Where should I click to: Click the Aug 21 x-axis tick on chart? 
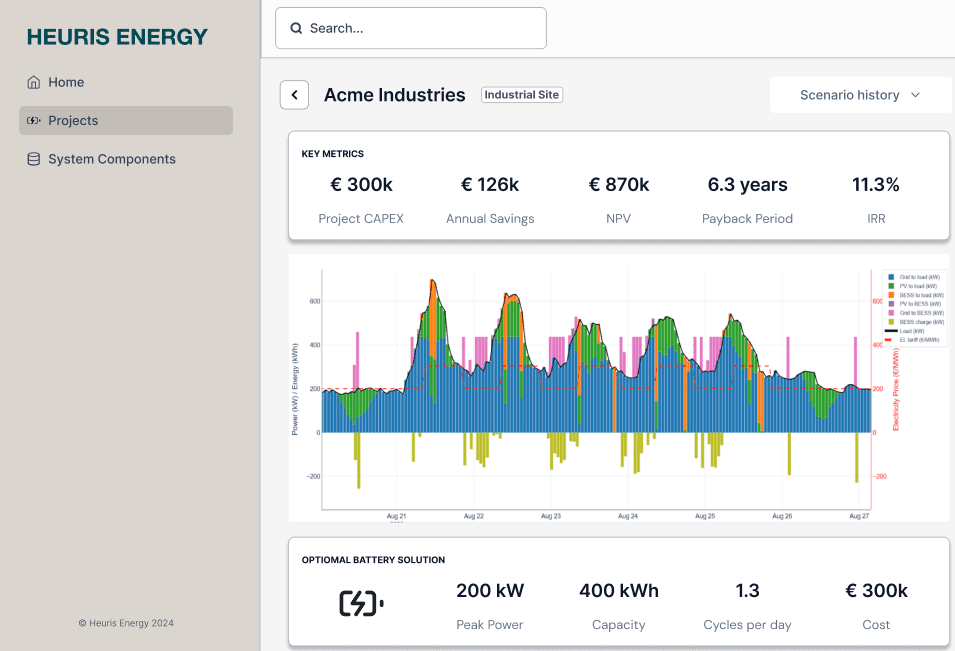click(x=396, y=516)
